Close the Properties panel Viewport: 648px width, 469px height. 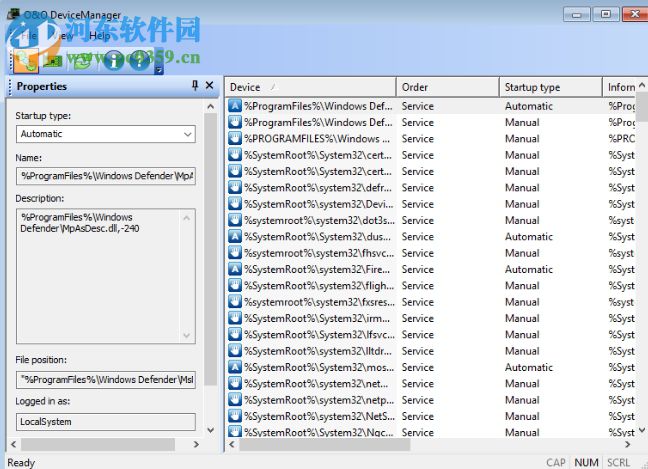pos(210,86)
